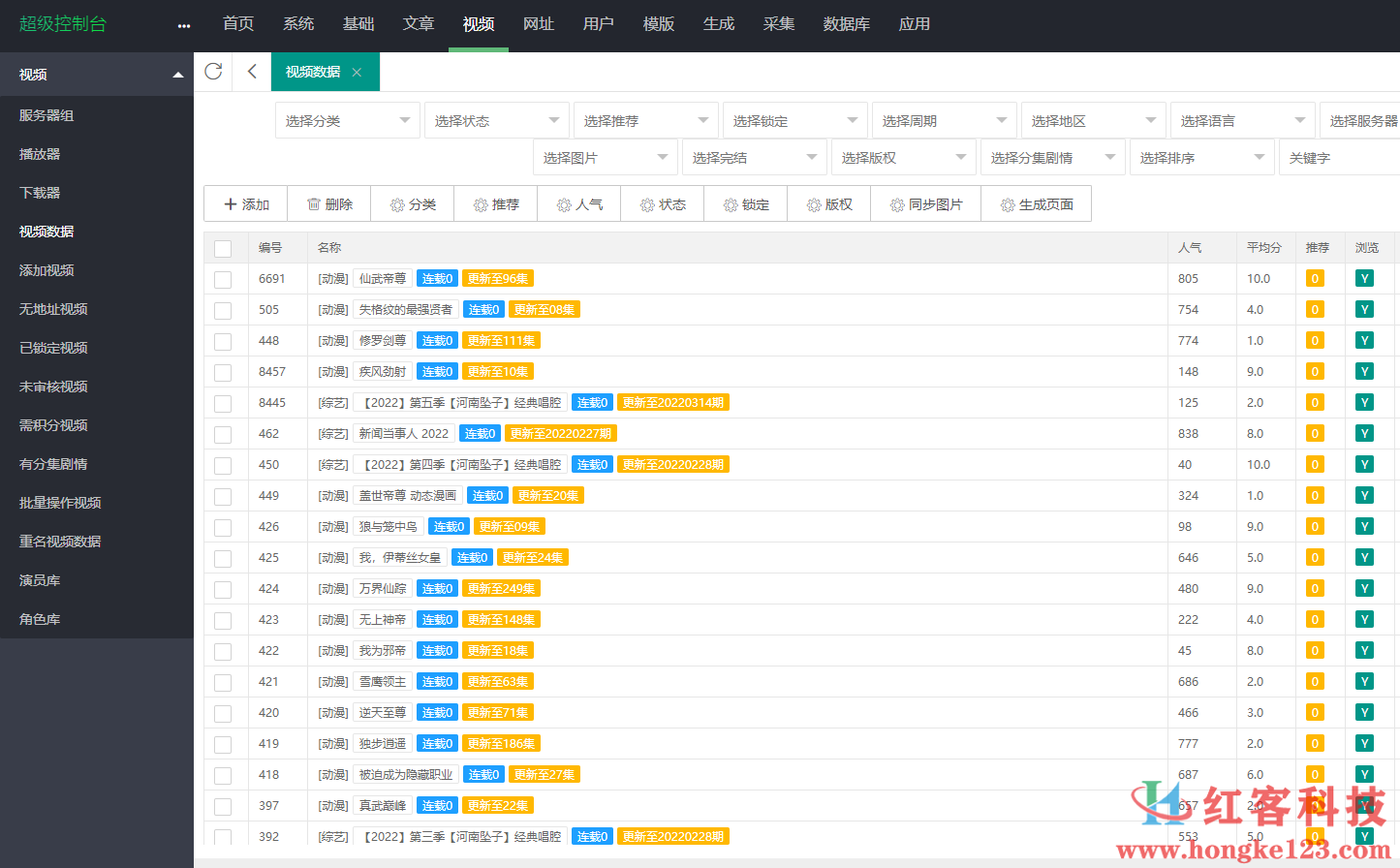Screen dimensions: 1400x868
Task: Check the checkbox for row 8457 疾风劲射
Action: [x=225, y=371]
